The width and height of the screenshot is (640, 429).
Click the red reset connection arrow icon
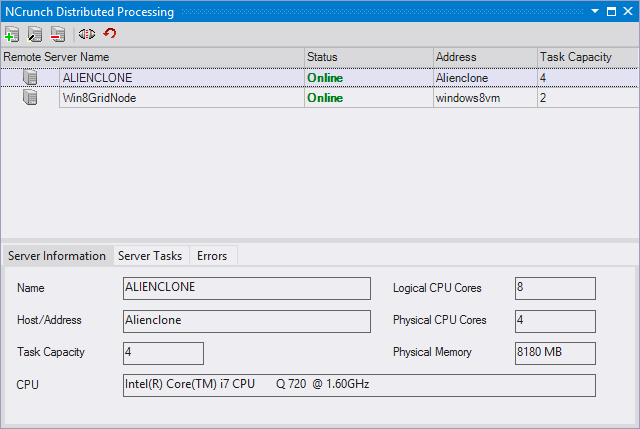coord(110,34)
